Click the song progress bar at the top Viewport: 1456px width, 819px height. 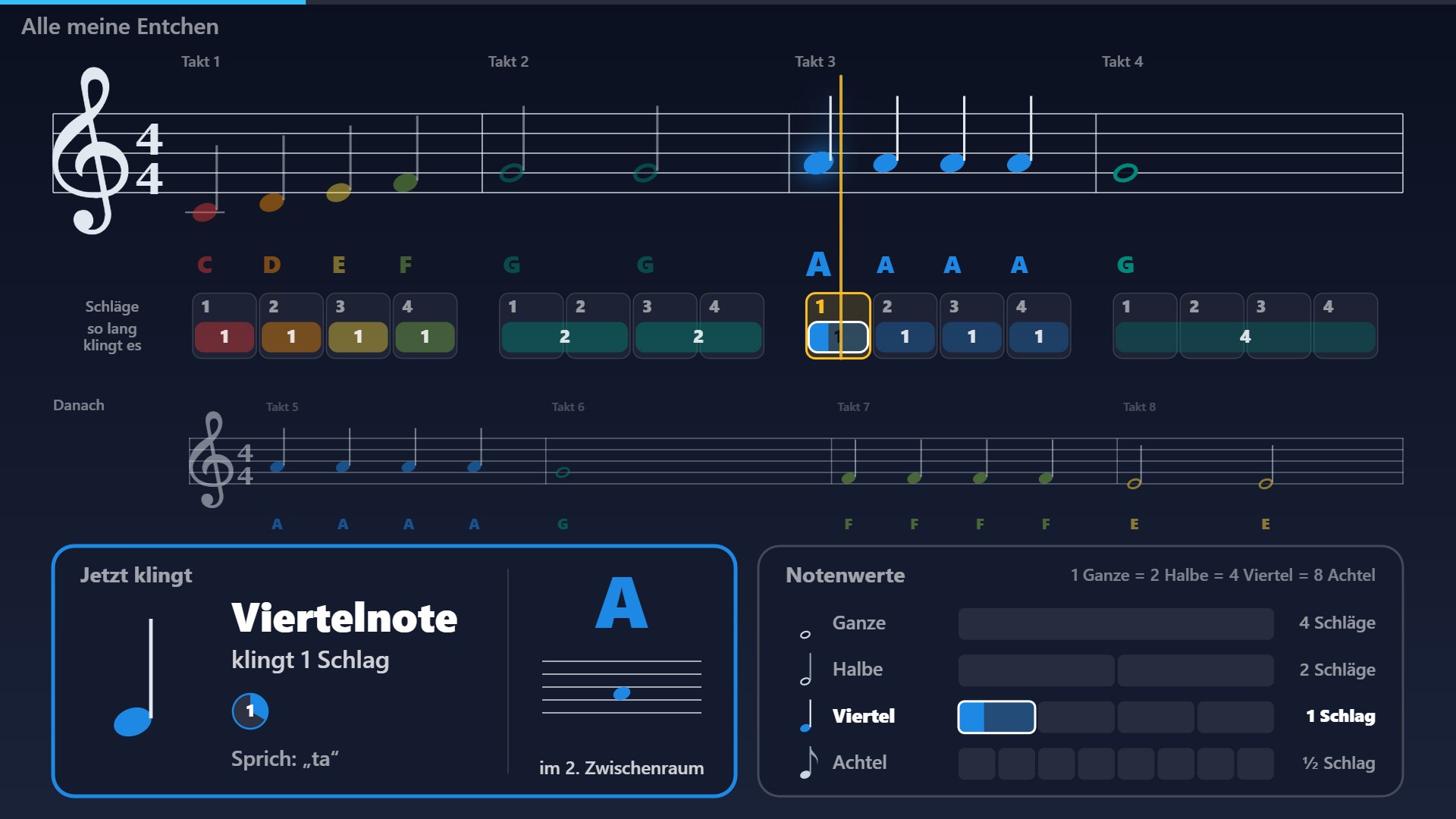click(x=728, y=2)
